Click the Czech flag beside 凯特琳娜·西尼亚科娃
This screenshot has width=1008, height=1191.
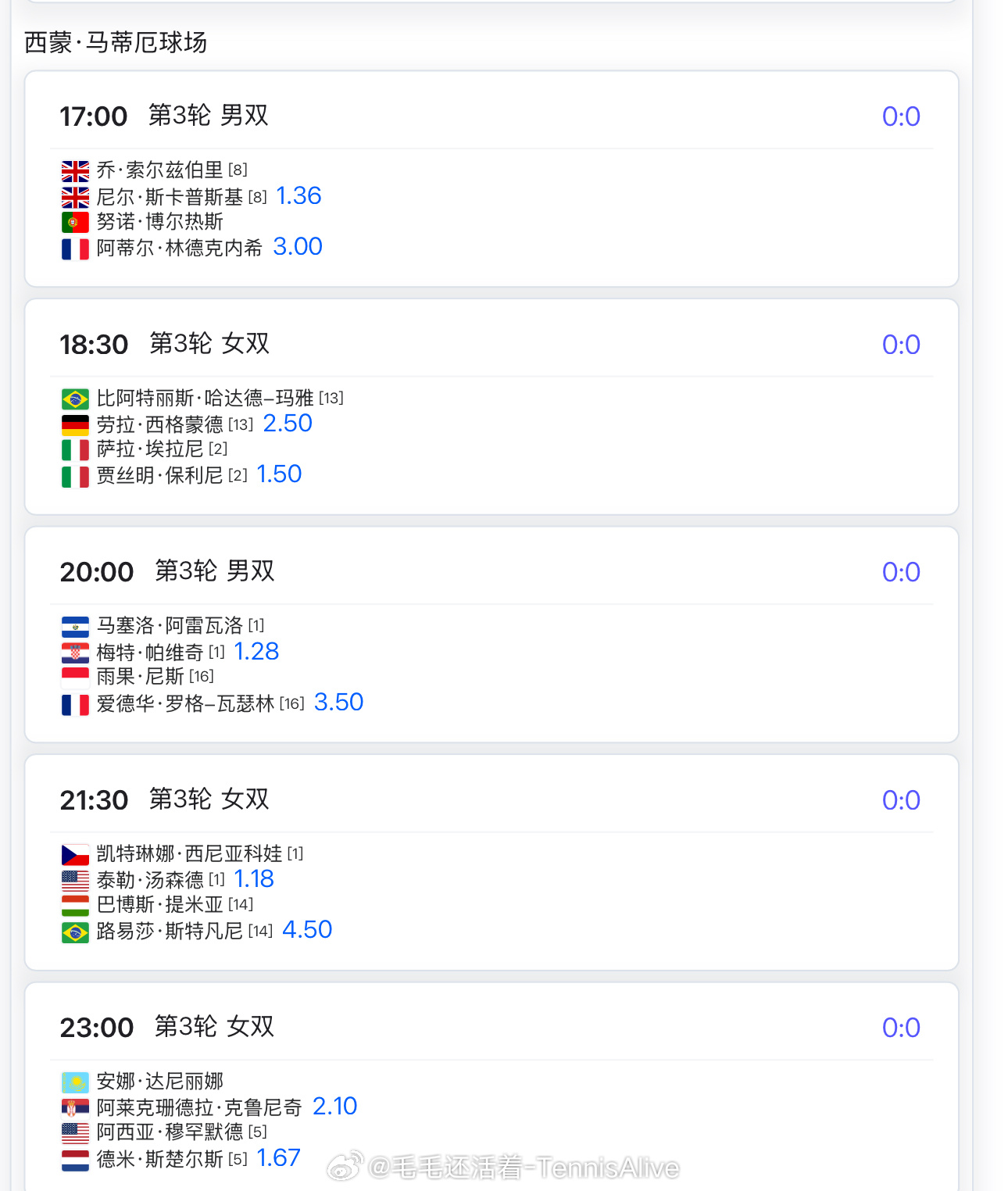click(75, 854)
